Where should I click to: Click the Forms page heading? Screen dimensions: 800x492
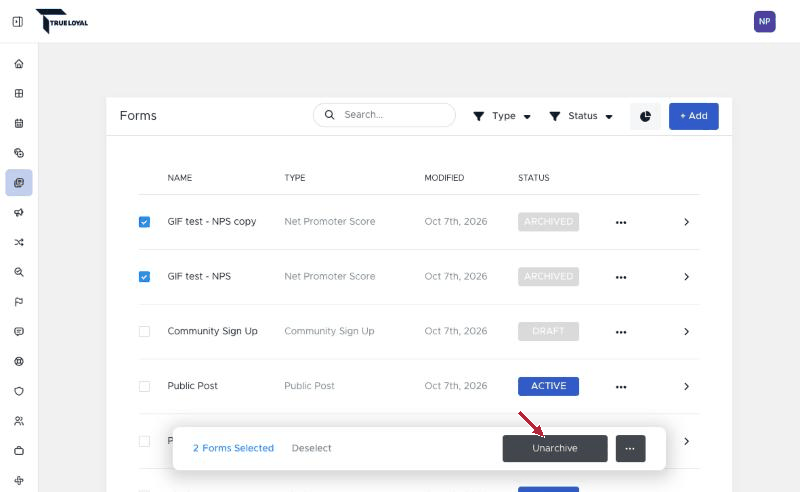(138, 116)
